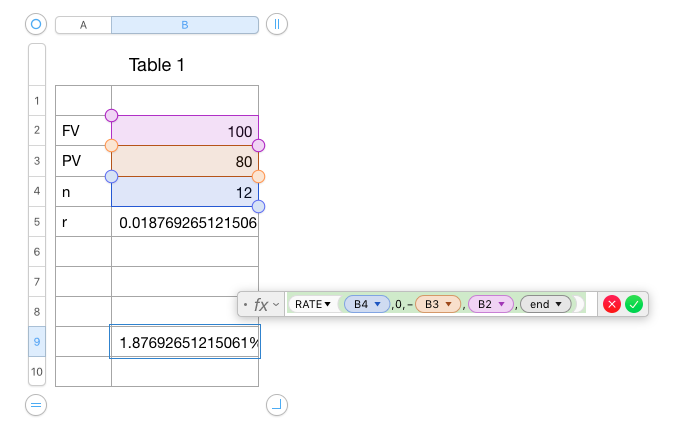Click the add columns handle with vertical bars
682x438 pixels.
(277, 24)
